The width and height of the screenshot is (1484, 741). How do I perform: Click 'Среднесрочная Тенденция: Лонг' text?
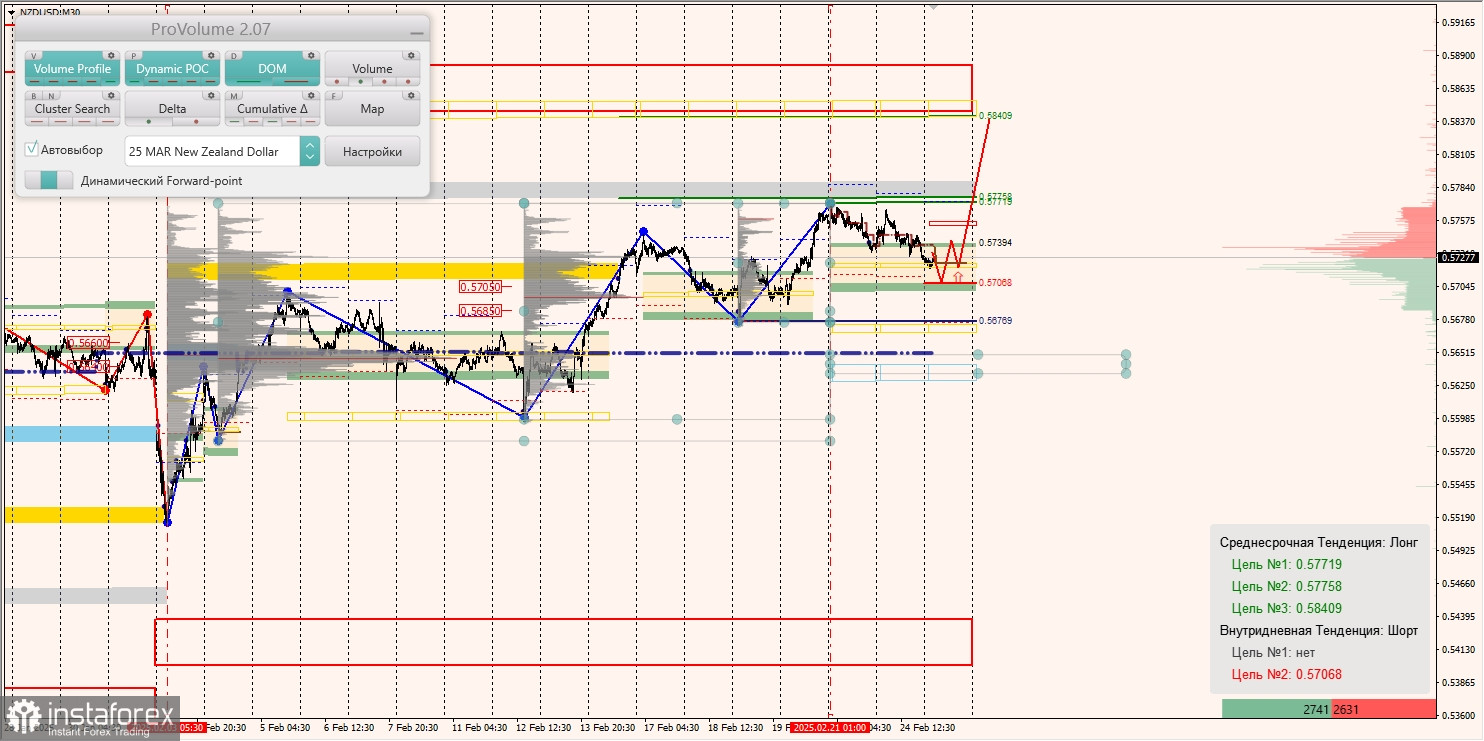(1319, 542)
